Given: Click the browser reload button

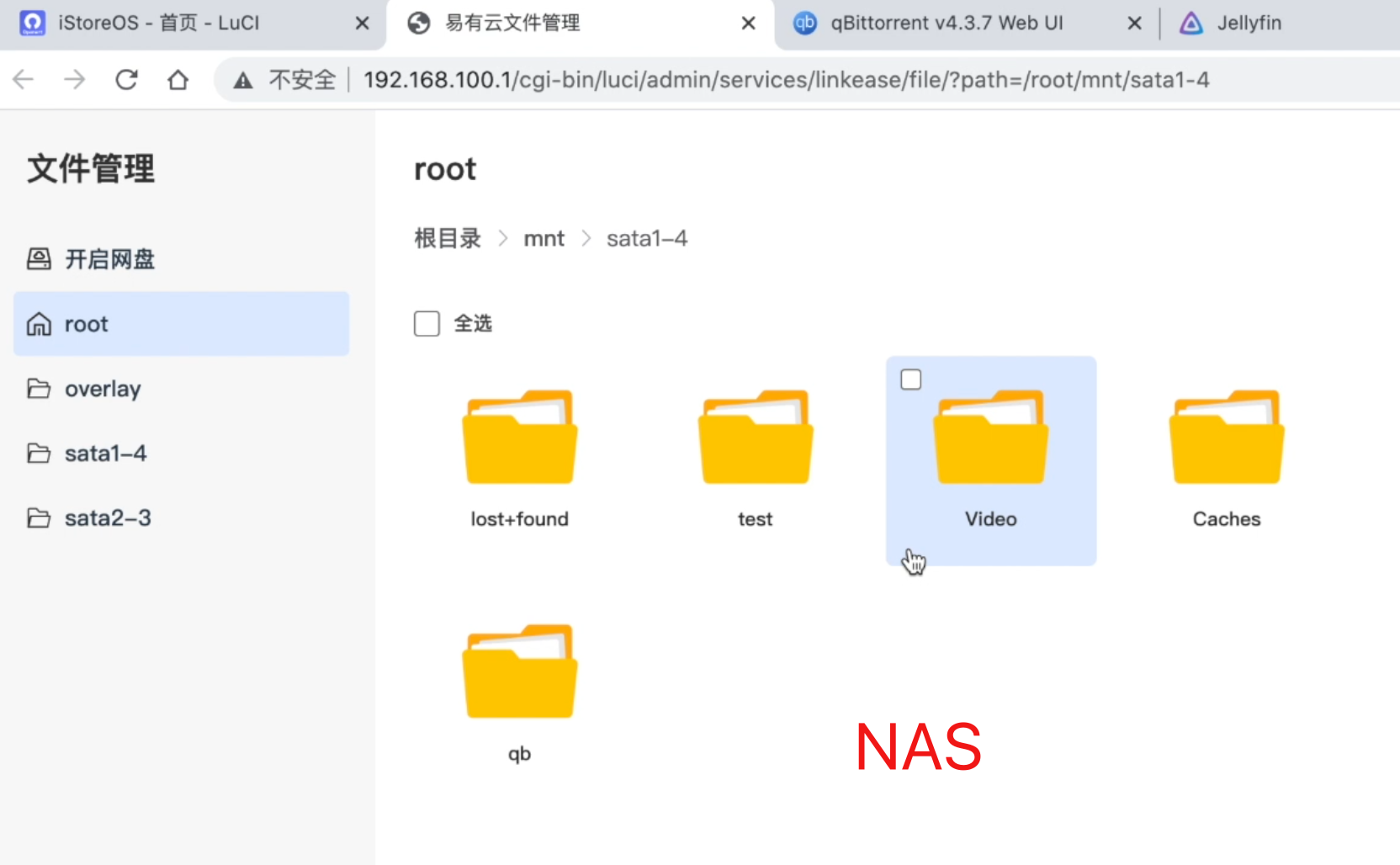Looking at the screenshot, I should (126, 79).
